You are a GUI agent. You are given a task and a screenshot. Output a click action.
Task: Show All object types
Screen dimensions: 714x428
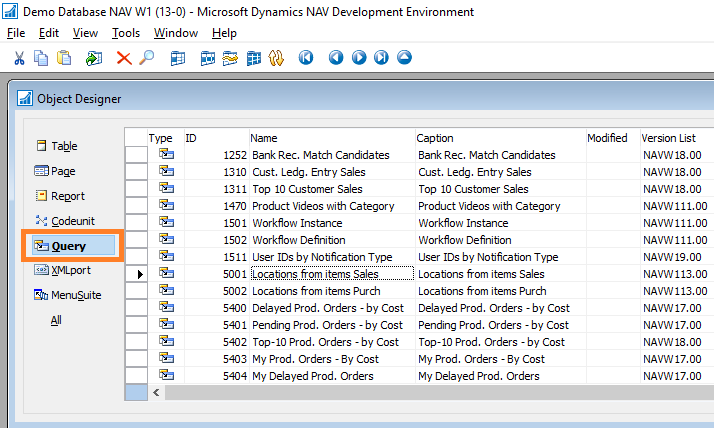coord(56,320)
